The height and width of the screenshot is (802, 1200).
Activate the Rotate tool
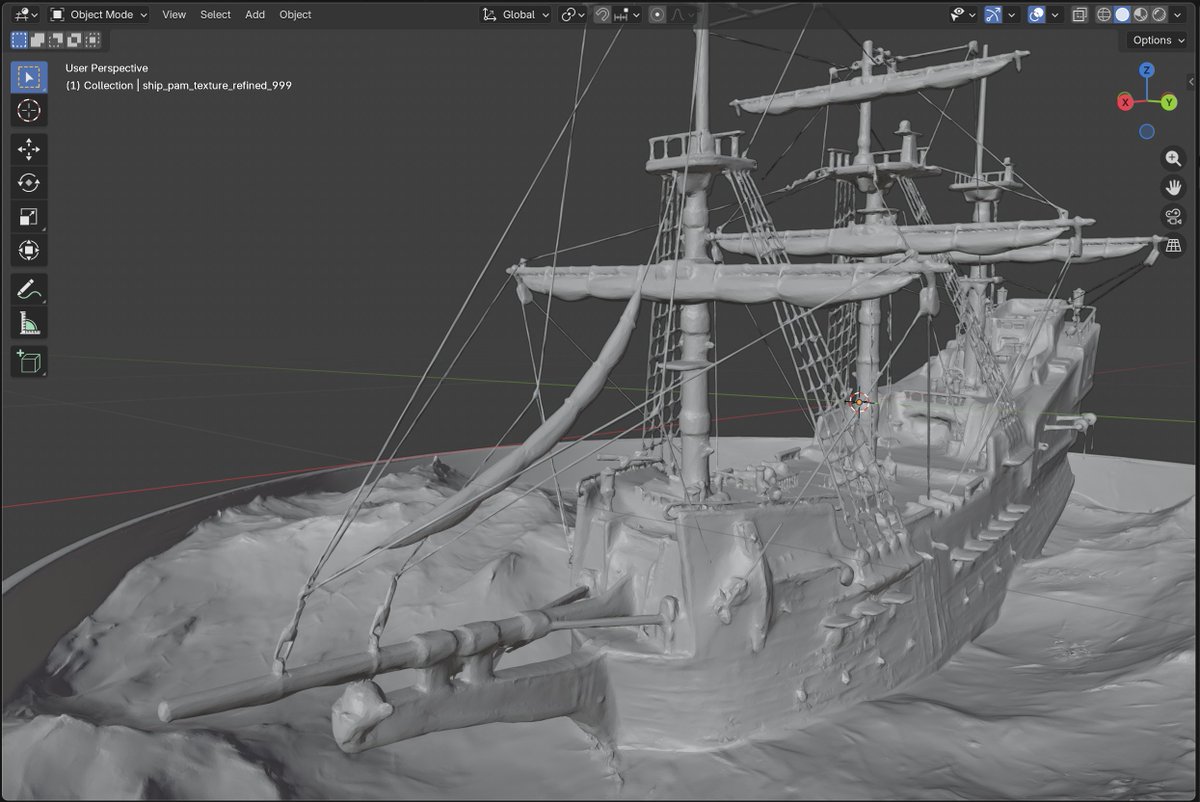click(x=29, y=183)
